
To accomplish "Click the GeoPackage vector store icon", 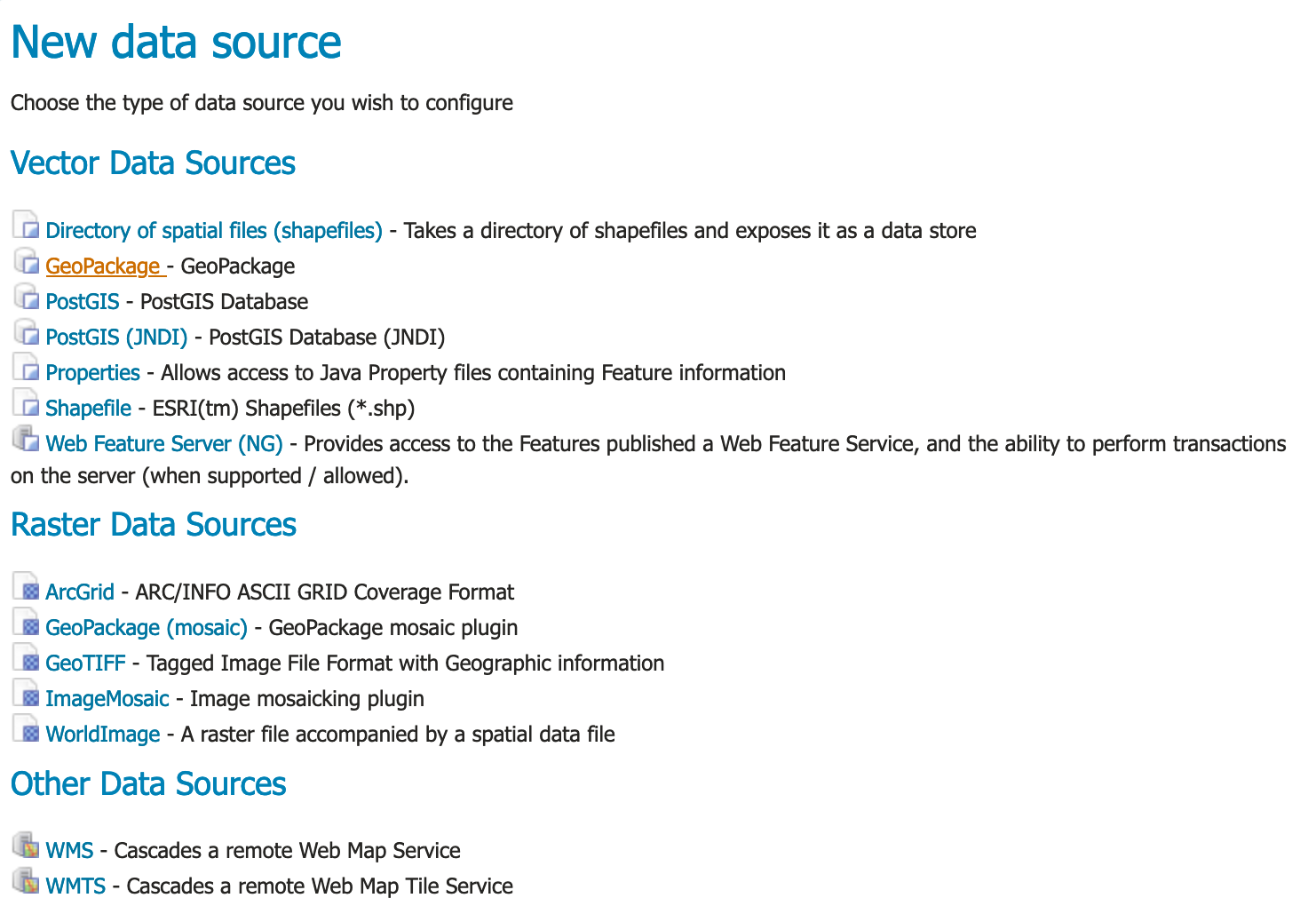I will [27, 262].
